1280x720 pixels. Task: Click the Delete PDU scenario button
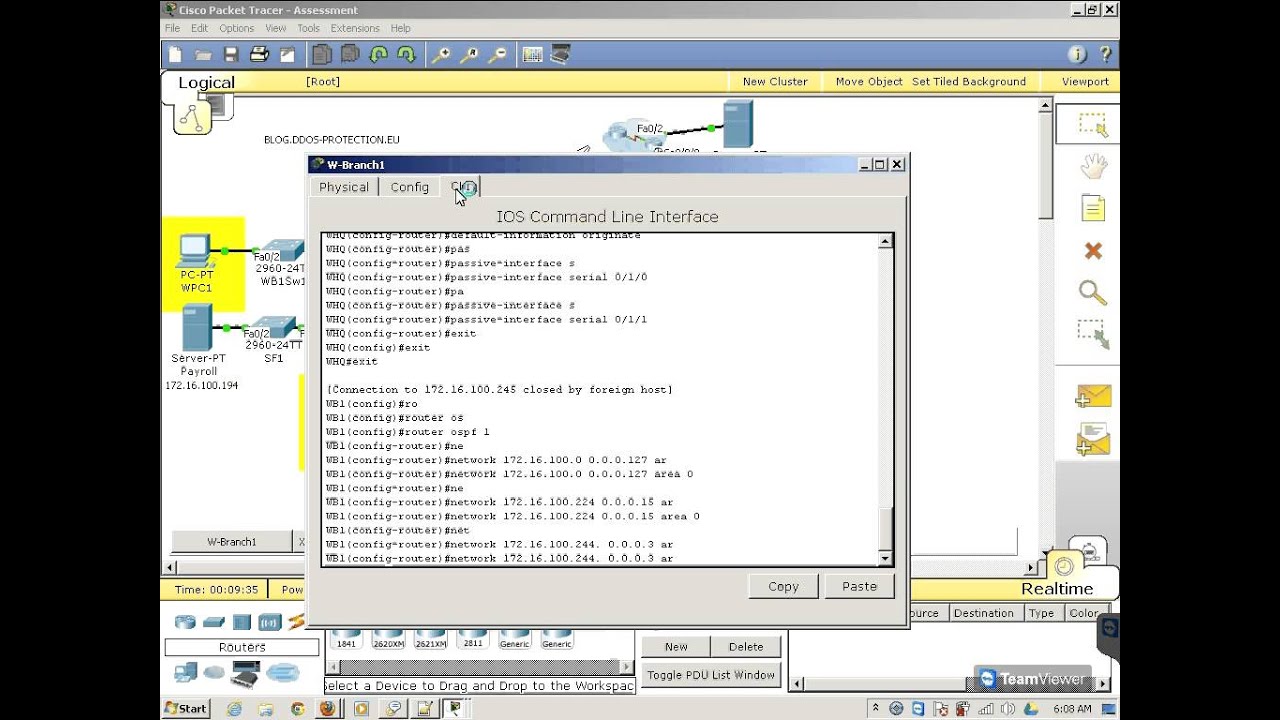pos(746,647)
